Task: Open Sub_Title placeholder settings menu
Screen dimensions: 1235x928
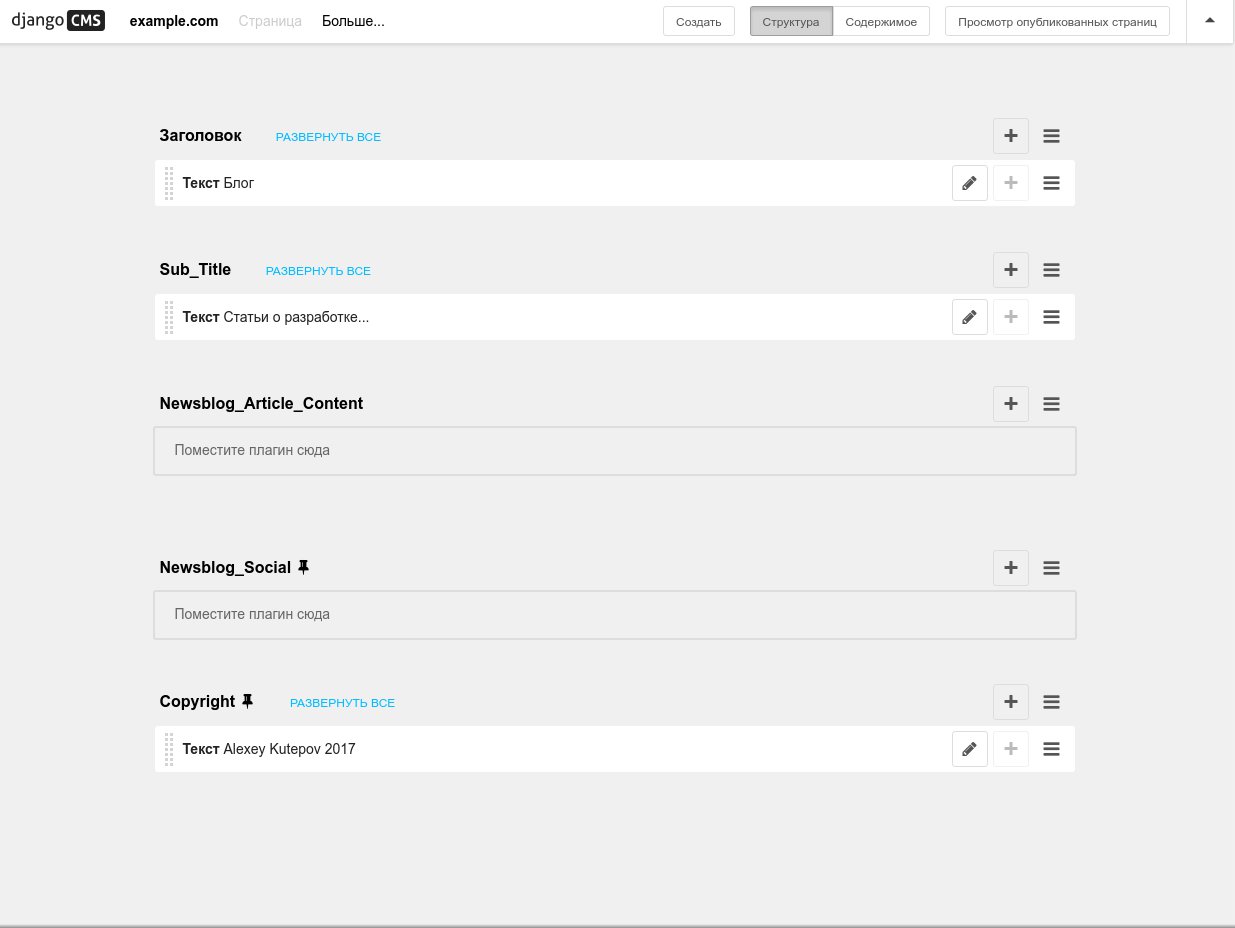Action: coord(1051,270)
